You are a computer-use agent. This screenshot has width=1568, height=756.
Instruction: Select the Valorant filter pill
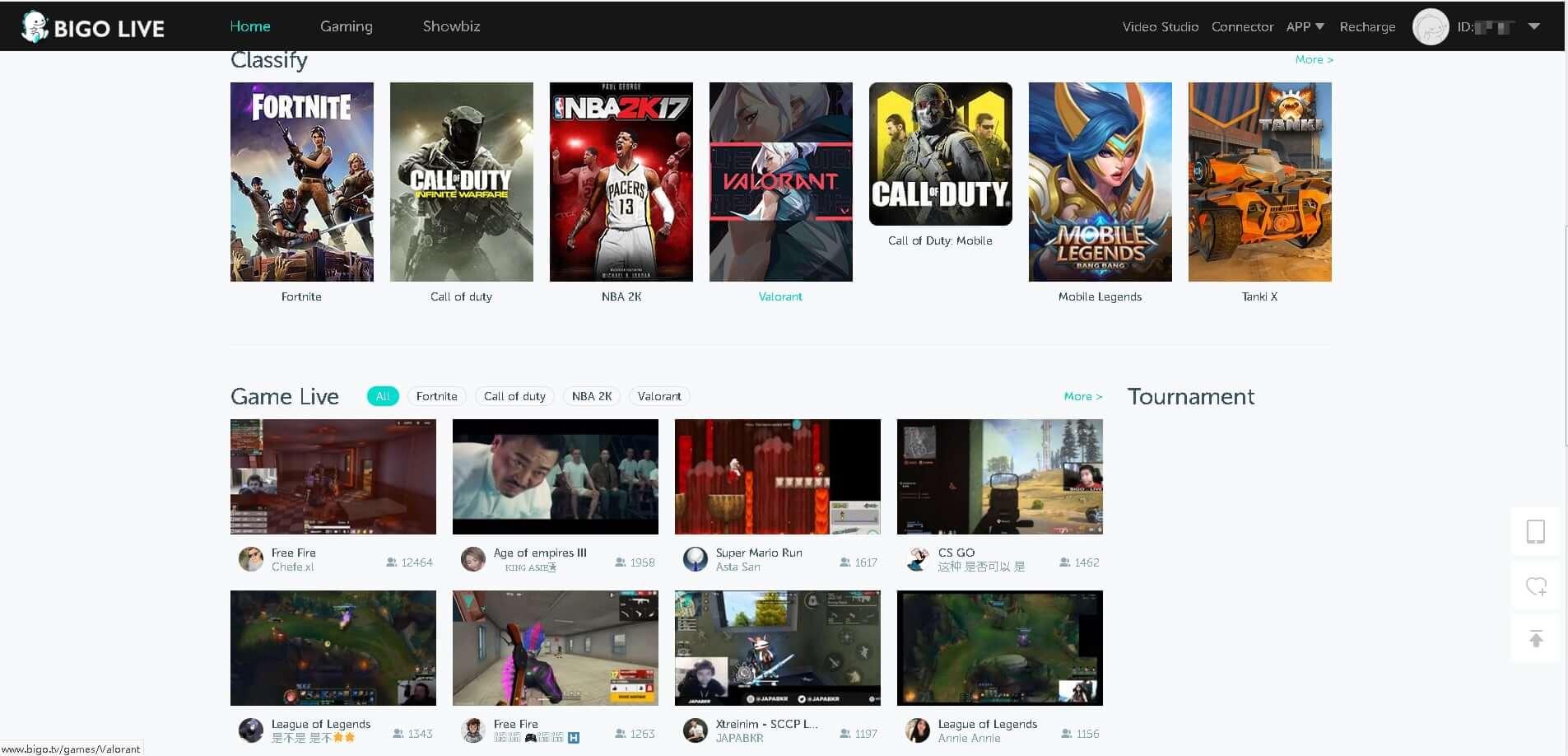[x=659, y=396]
